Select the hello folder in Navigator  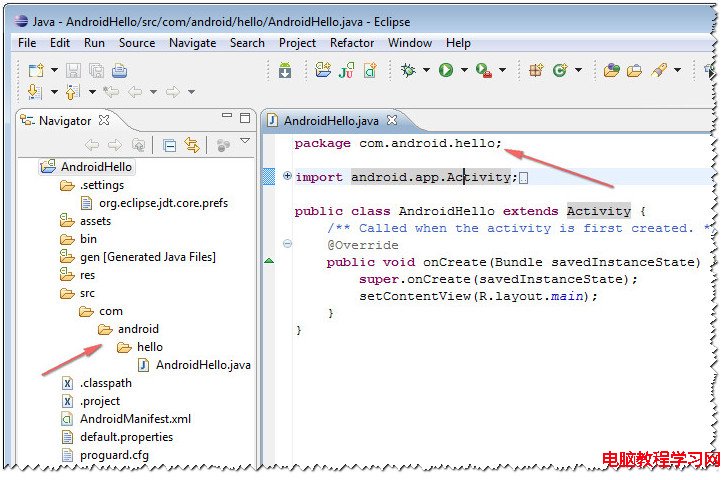(x=149, y=347)
